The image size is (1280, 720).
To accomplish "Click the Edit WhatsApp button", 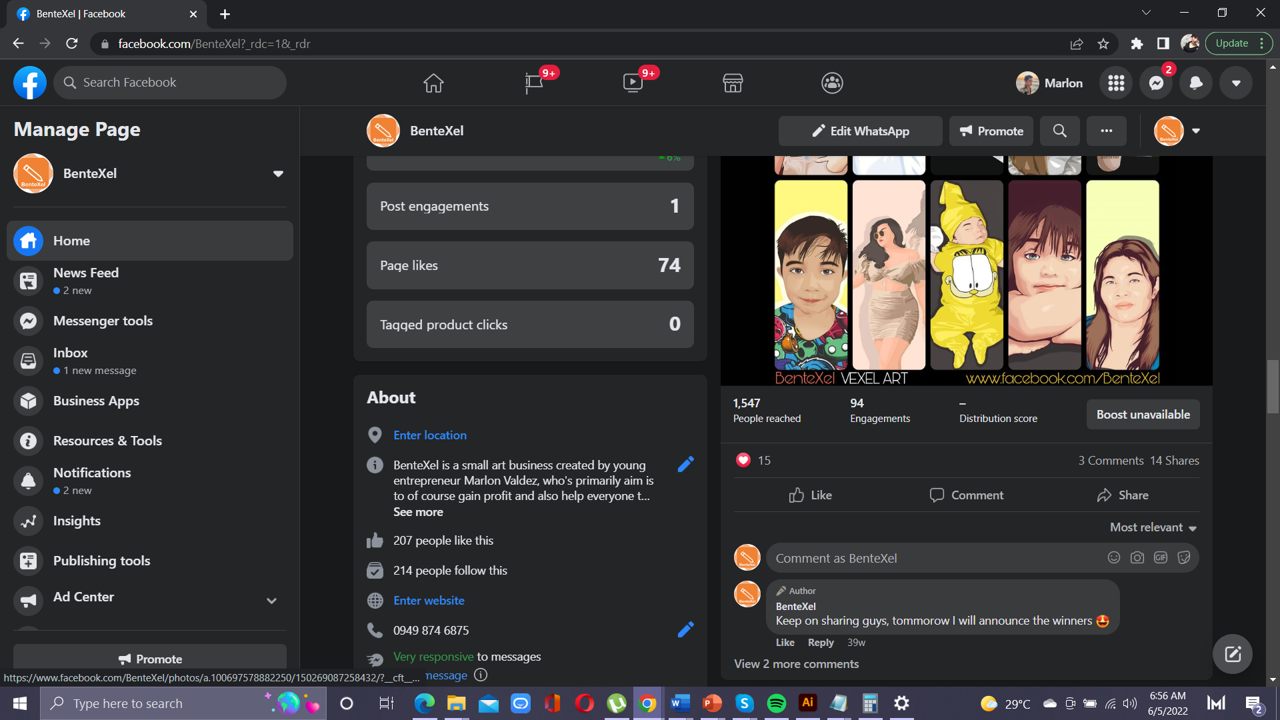I will (860, 131).
